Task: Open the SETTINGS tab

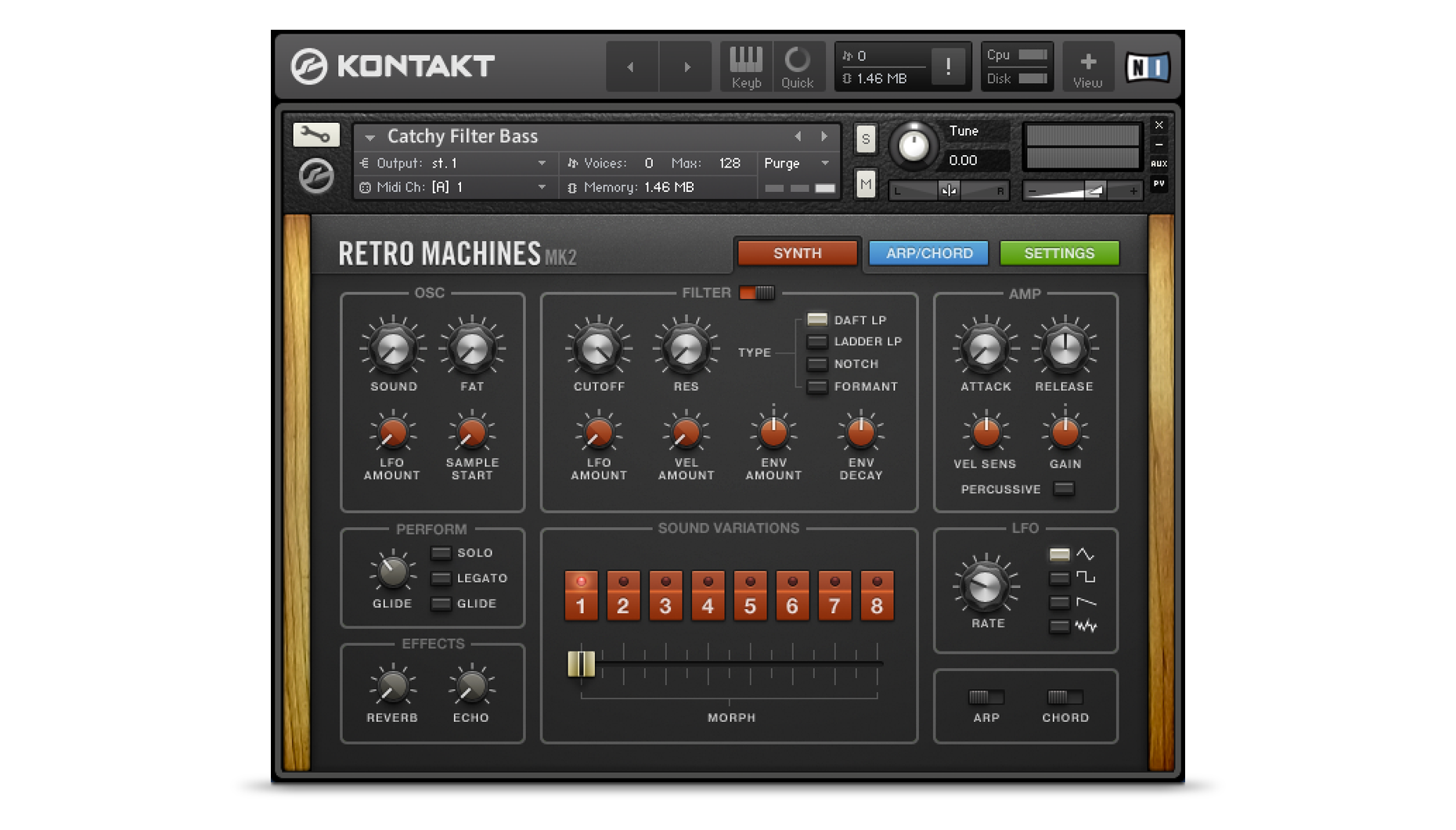Action: point(1058,253)
